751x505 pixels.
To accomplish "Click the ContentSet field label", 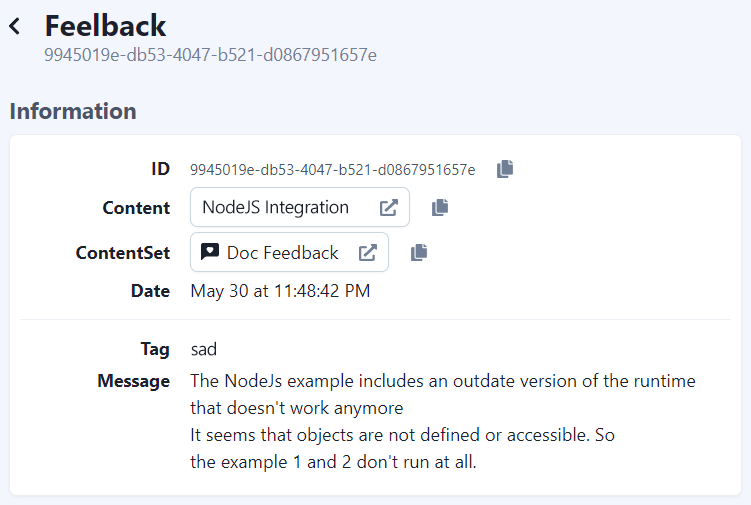I will 123,252.
